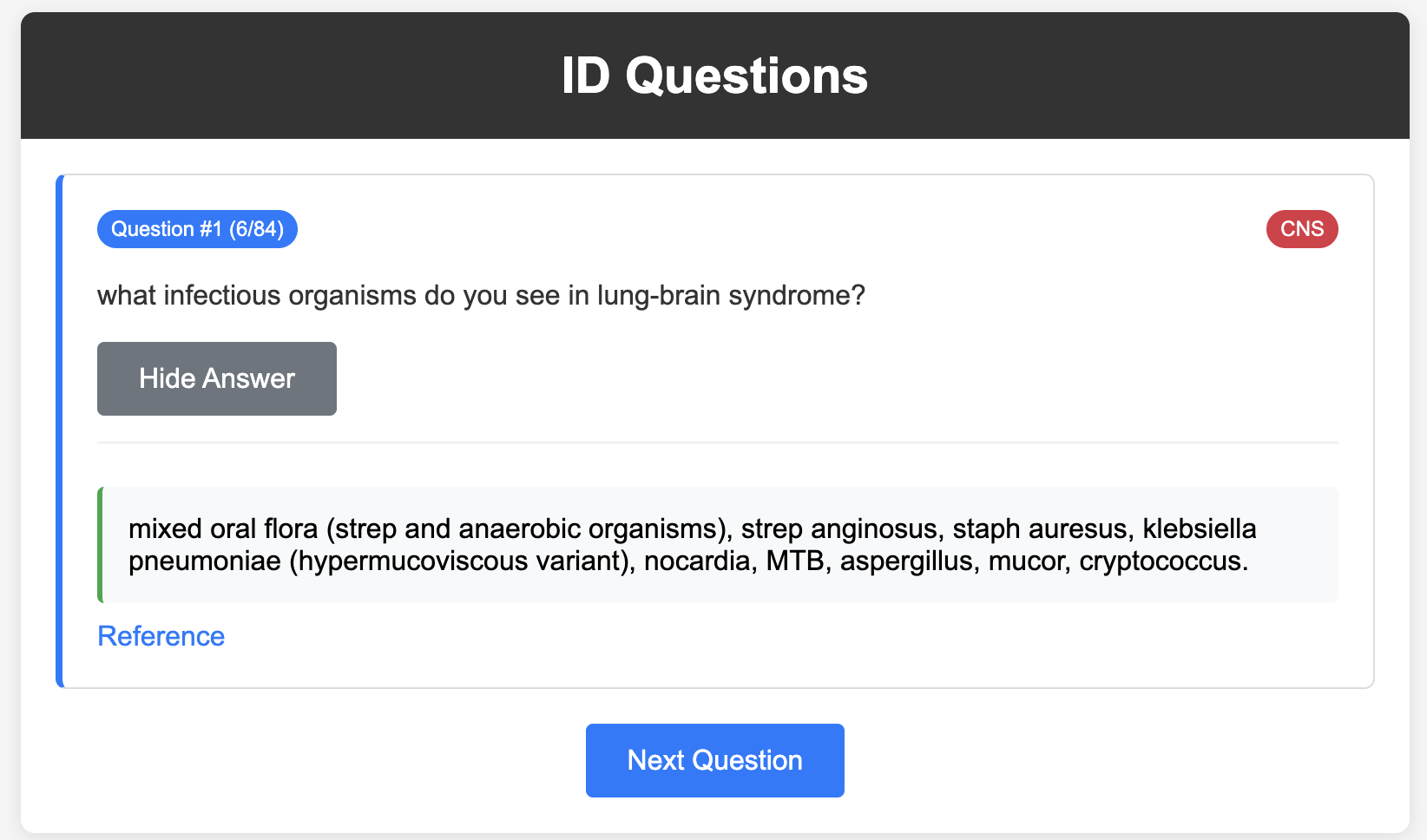The height and width of the screenshot is (840, 1427).
Task: Click the divider line below Hide Answer
Action: tap(718, 443)
